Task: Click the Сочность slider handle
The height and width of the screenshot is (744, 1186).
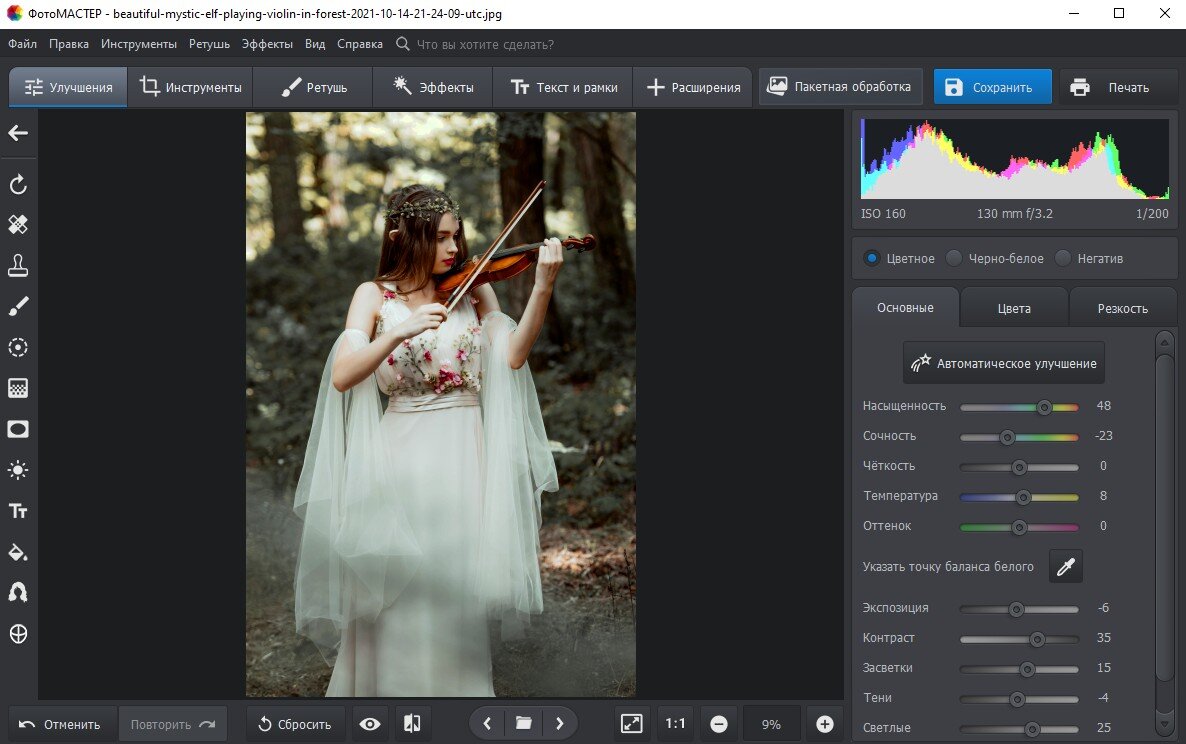Action: click(1007, 437)
